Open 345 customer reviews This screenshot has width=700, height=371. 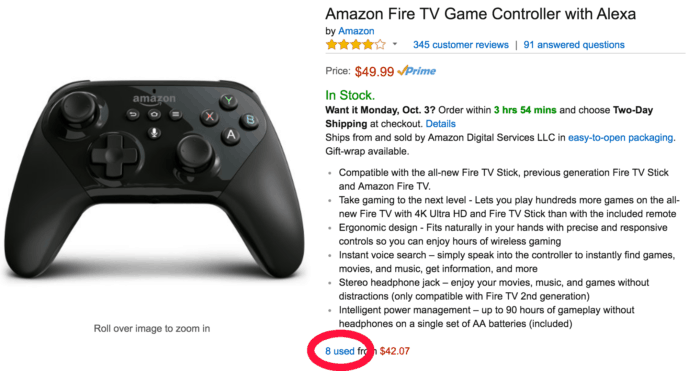(x=460, y=45)
